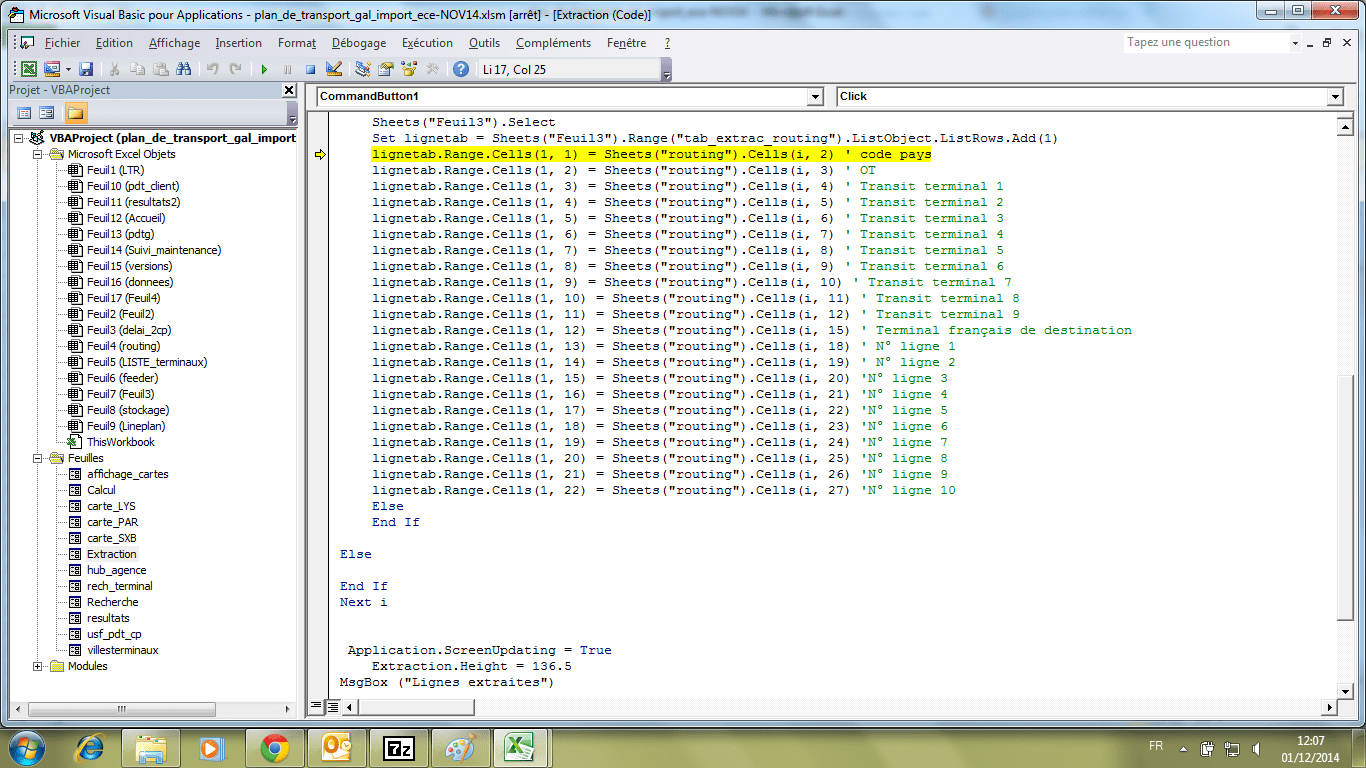Click the binoculars Find icon
Viewport: 1366px width, 768px height.
pyautogui.click(x=183, y=69)
